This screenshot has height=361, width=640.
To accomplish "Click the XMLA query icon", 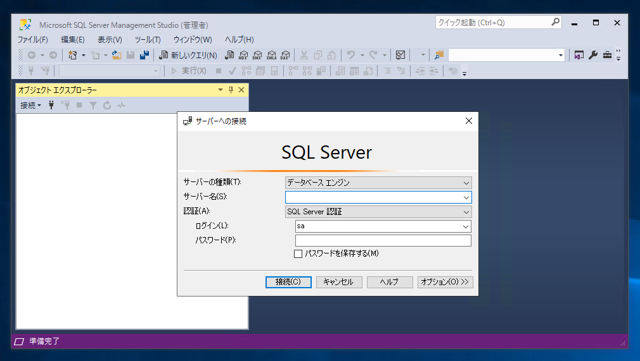I will pos(271,55).
